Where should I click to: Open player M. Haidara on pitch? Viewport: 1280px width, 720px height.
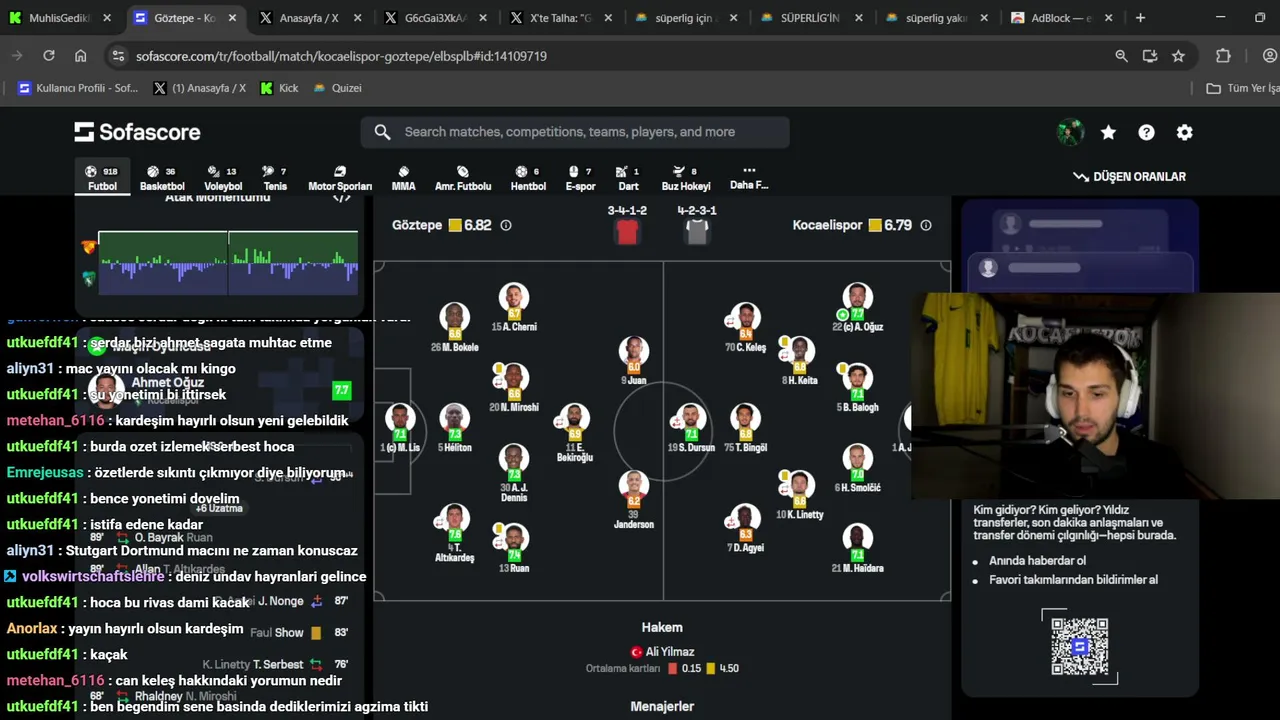pos(857,547)
